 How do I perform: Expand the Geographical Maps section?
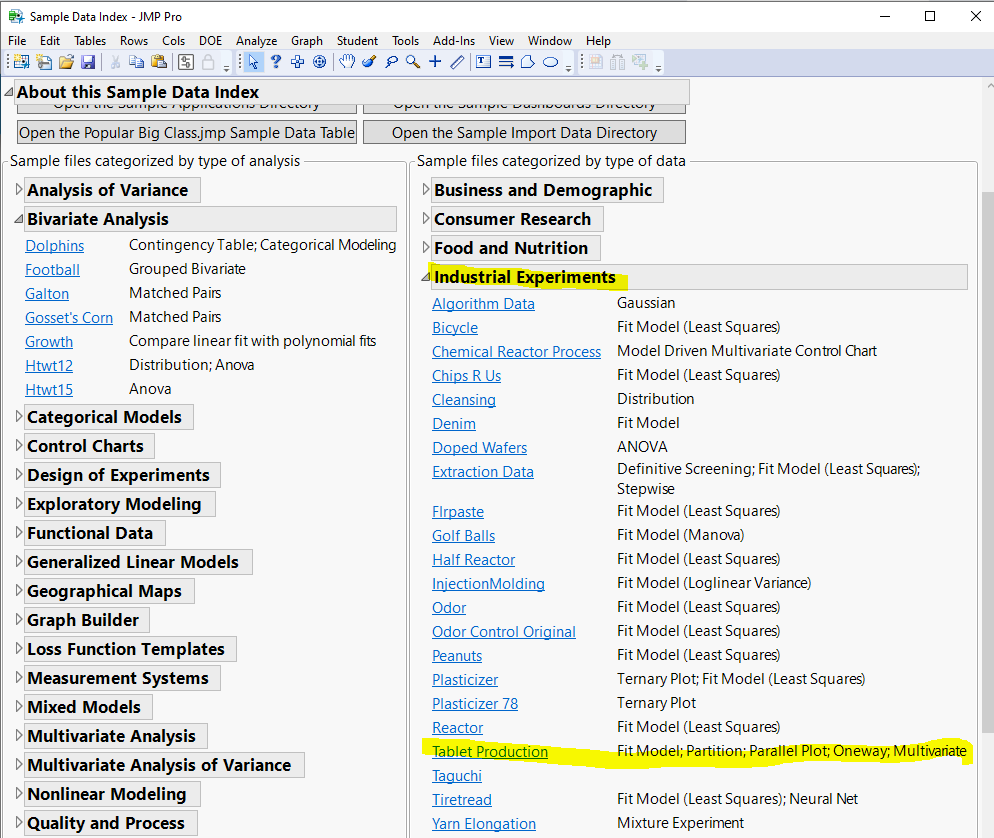18,590
